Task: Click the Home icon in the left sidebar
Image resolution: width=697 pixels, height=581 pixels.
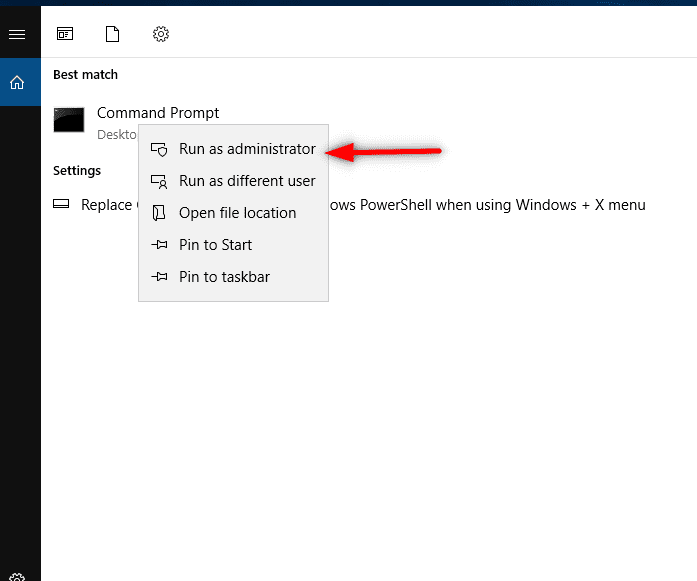Action: [x=16, y=83]
